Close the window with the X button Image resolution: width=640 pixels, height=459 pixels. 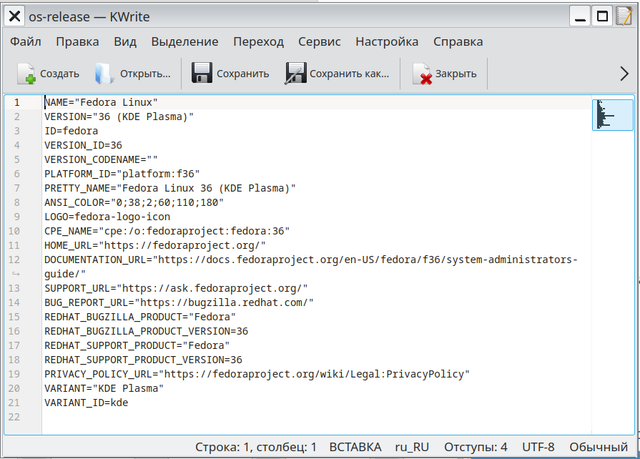coord(15,17)
